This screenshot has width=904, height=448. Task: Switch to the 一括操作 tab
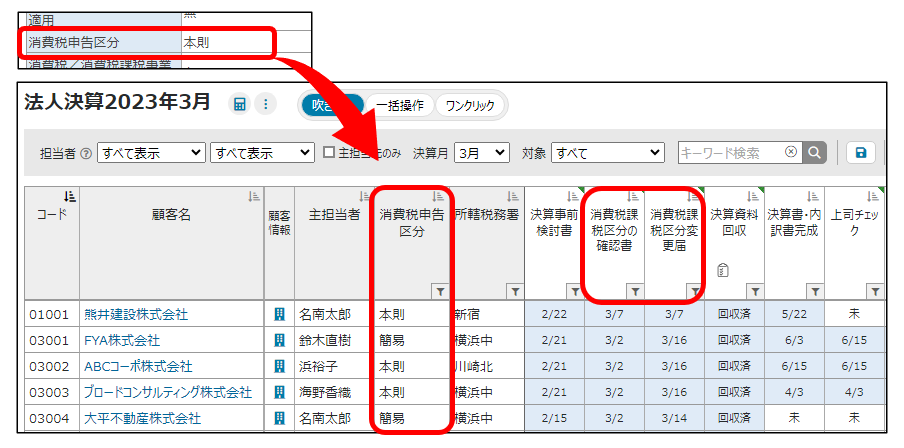399,105
